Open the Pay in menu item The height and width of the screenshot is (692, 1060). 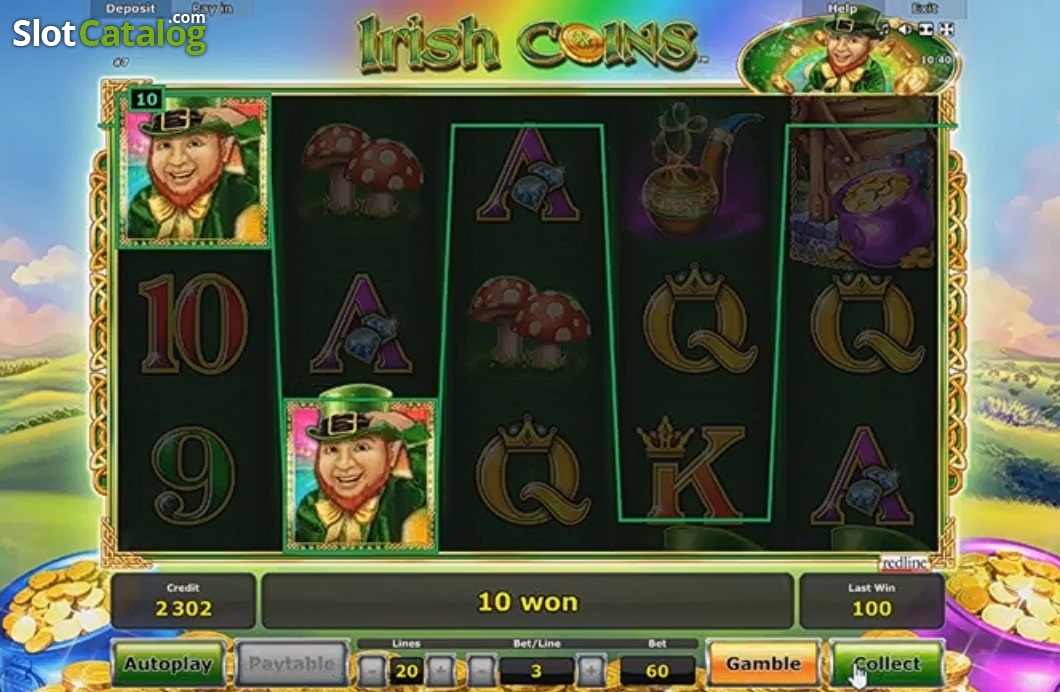point(212,8)
